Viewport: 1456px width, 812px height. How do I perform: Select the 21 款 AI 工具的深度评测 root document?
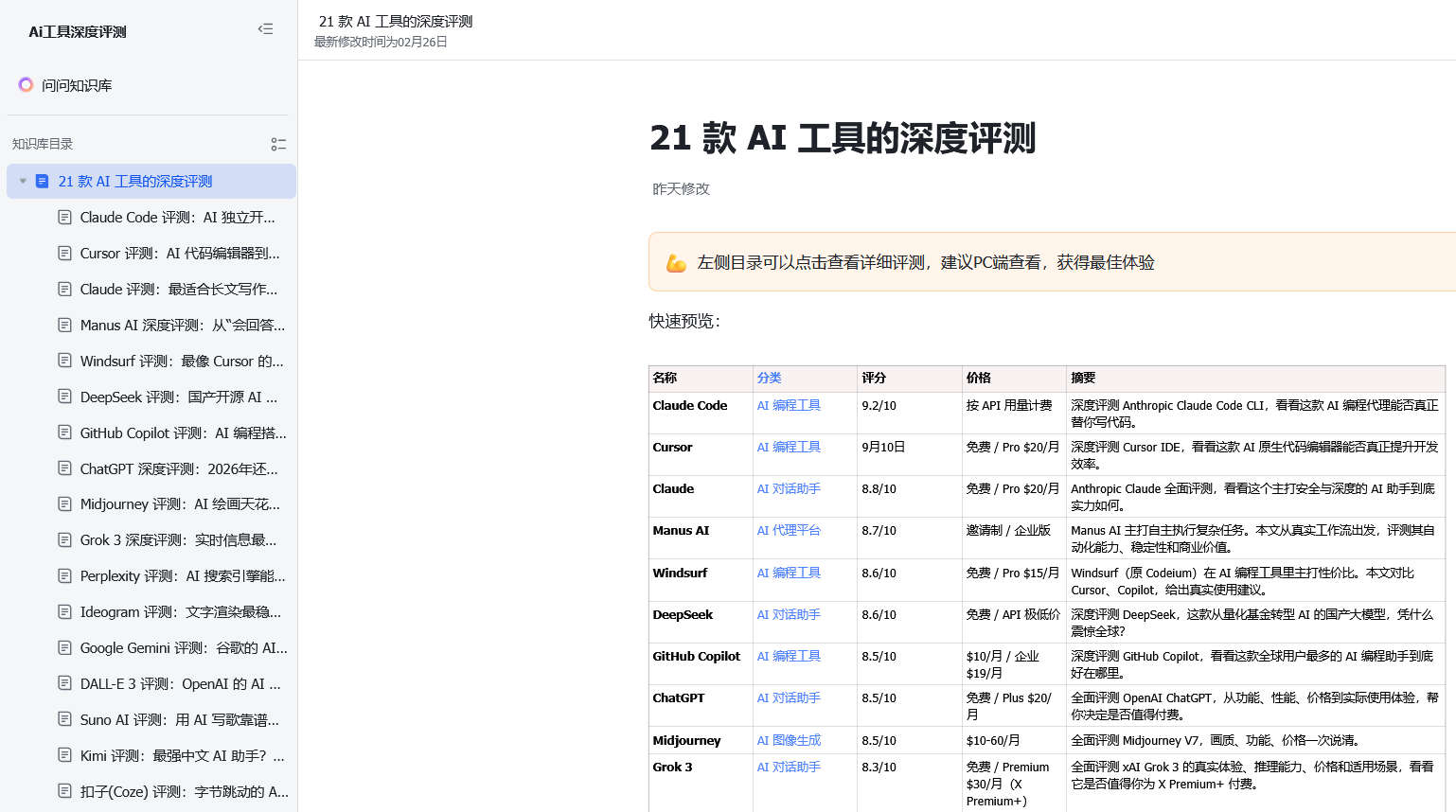[x=151, y=182]
